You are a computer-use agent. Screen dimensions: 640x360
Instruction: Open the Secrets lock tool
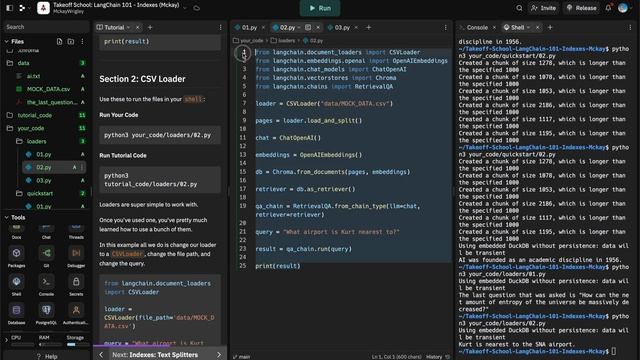tap(76, 285)
